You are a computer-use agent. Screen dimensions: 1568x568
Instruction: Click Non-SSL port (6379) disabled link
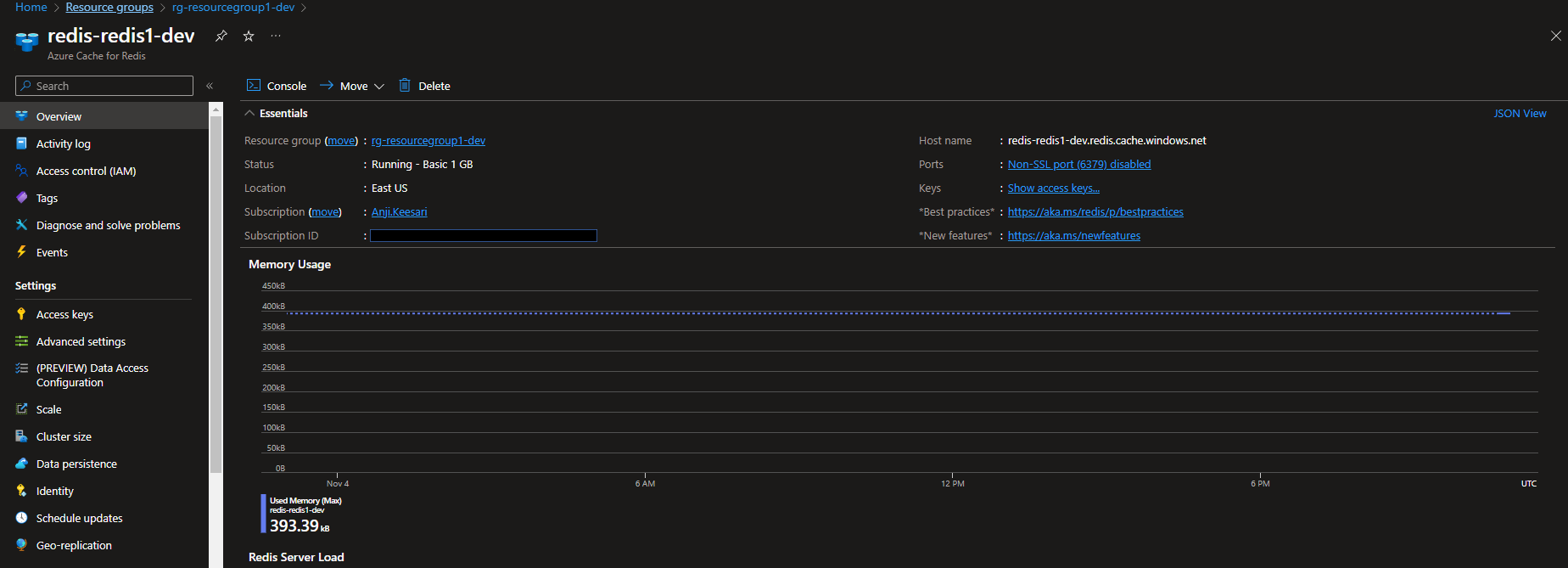click(1079, 164)
